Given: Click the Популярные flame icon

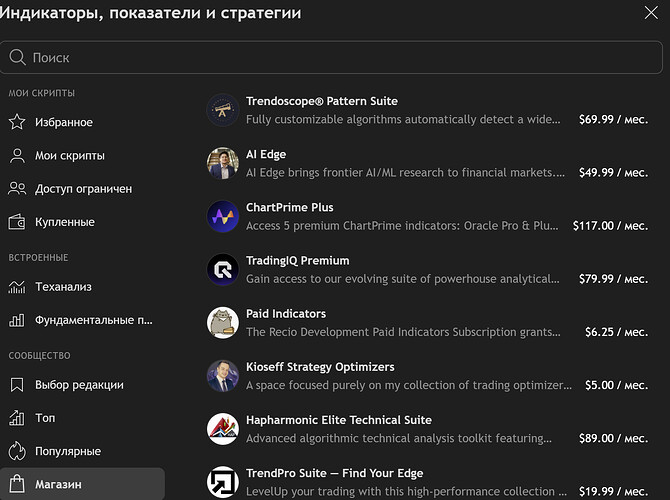Looking at the screenshot, I should [17, 451].
